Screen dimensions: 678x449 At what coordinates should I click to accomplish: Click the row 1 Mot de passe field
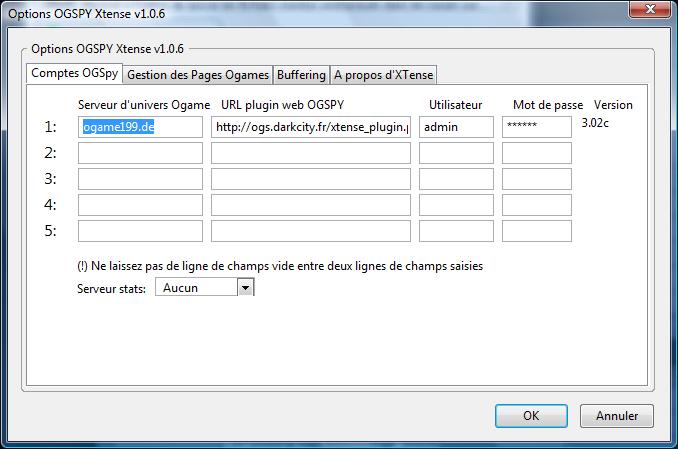[536, 127]
